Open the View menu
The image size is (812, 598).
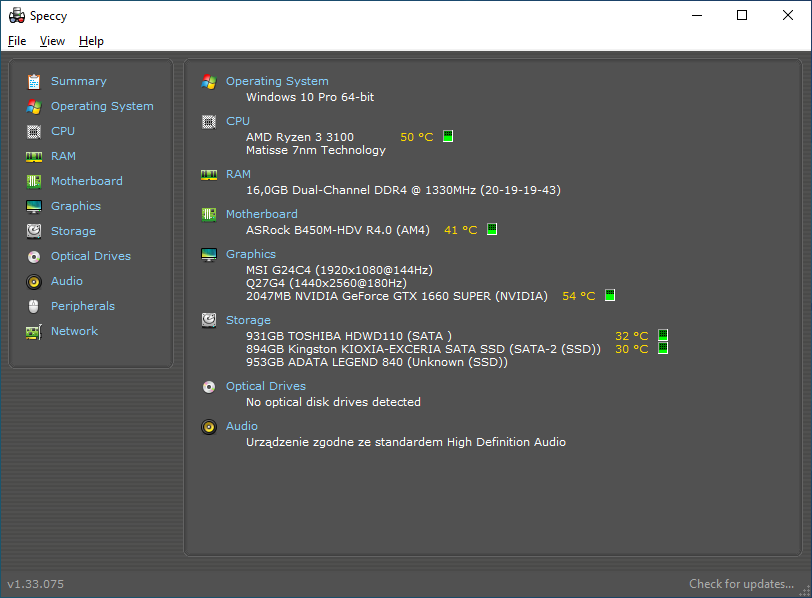[52, 41]
